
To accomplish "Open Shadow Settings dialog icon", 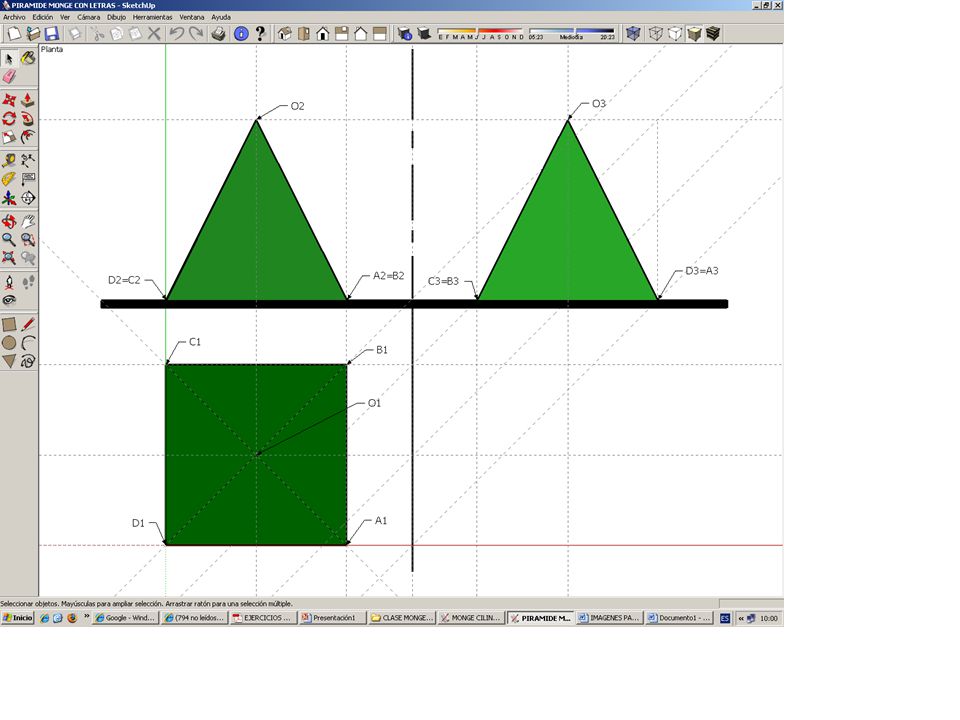I will point(404,34).
